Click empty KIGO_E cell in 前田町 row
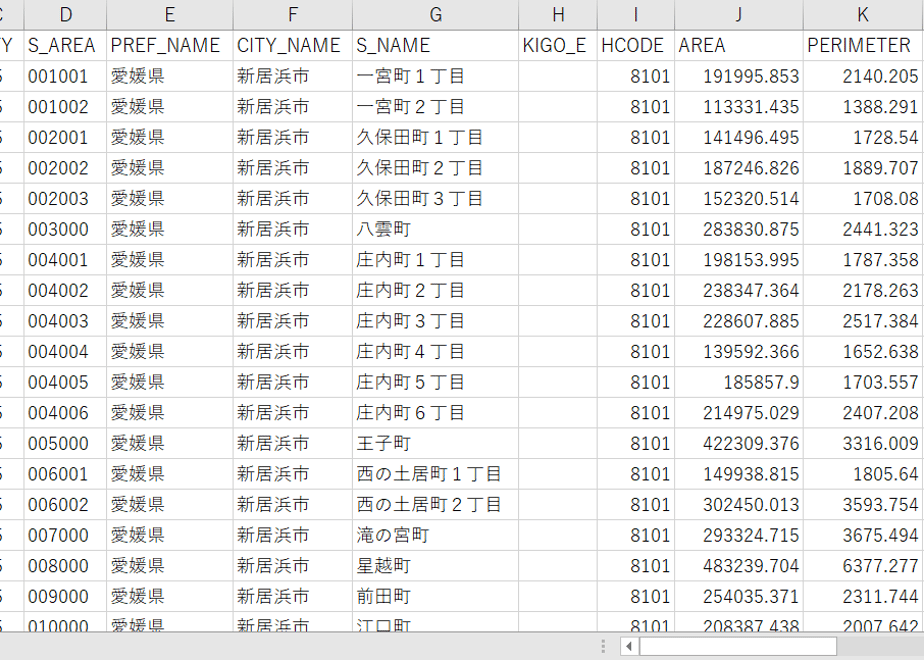Viewport: 924px width, 660px height. pyautogui.click(x=558, y=597)
